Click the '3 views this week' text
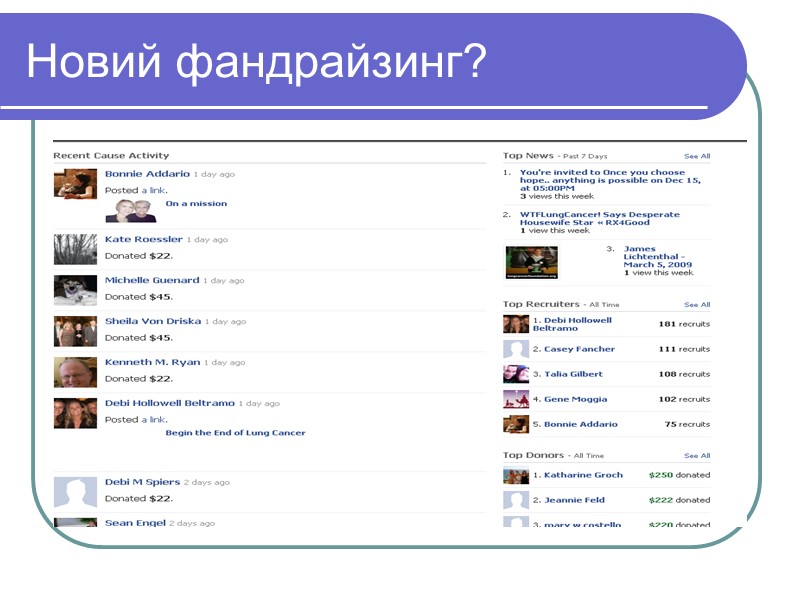800x600 pixels. click(x=557, y=196)
